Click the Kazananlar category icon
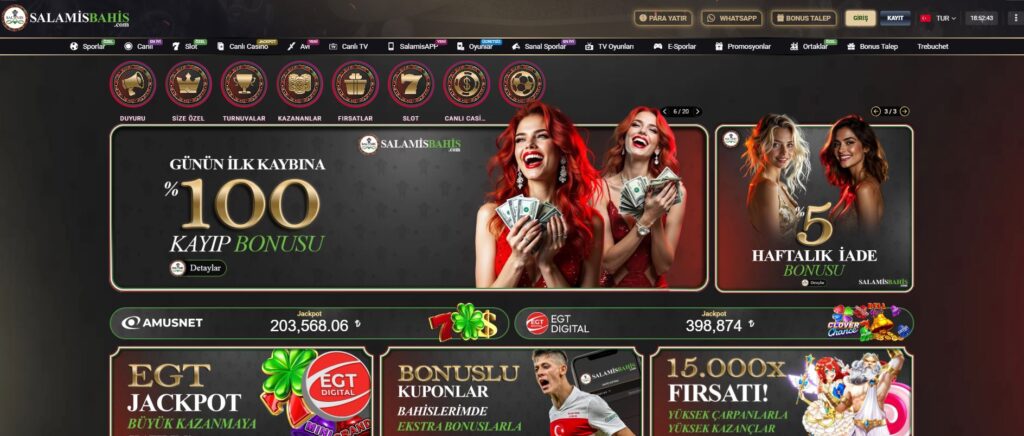 coord(300,84)
